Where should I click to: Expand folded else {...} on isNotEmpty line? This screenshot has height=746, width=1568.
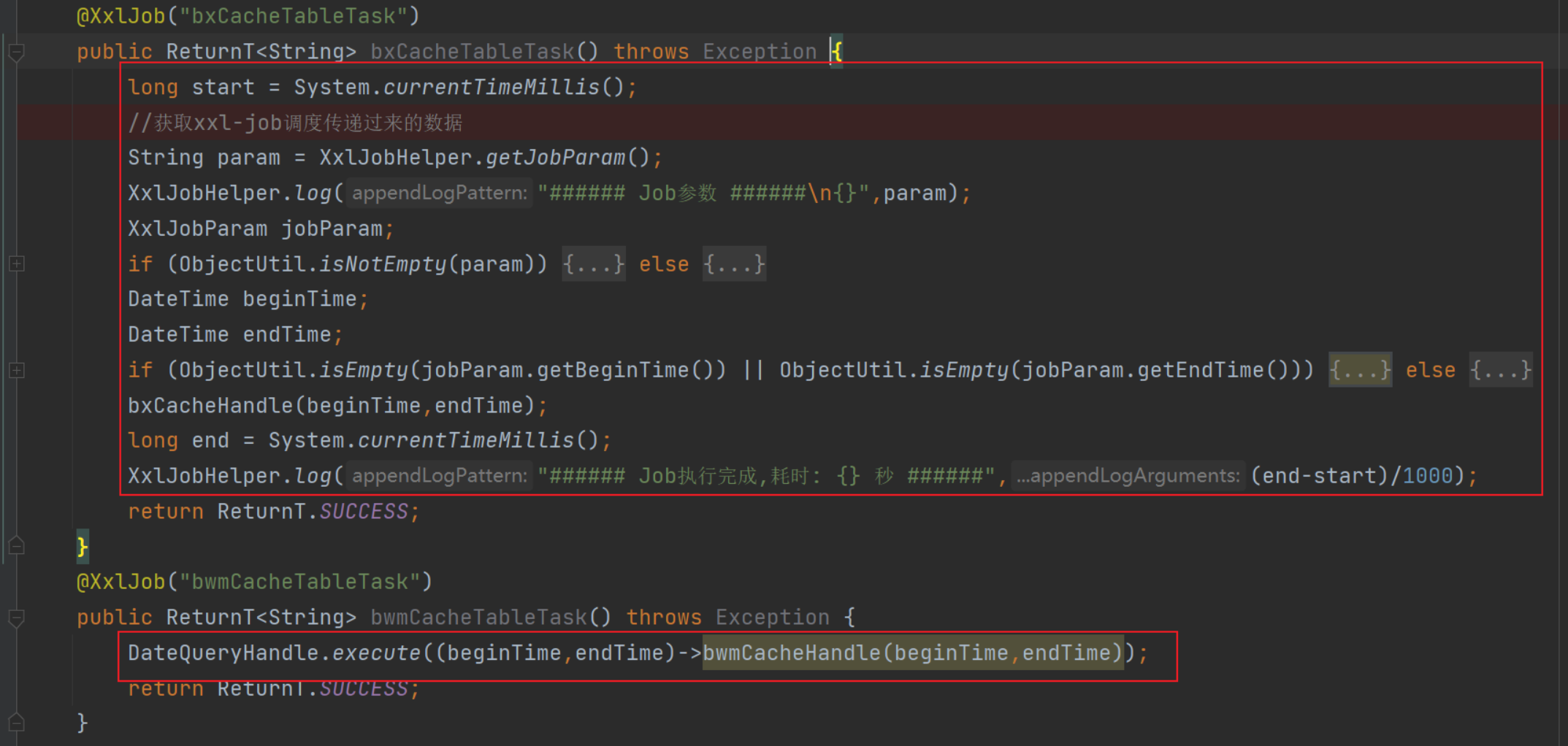[734, 264]
